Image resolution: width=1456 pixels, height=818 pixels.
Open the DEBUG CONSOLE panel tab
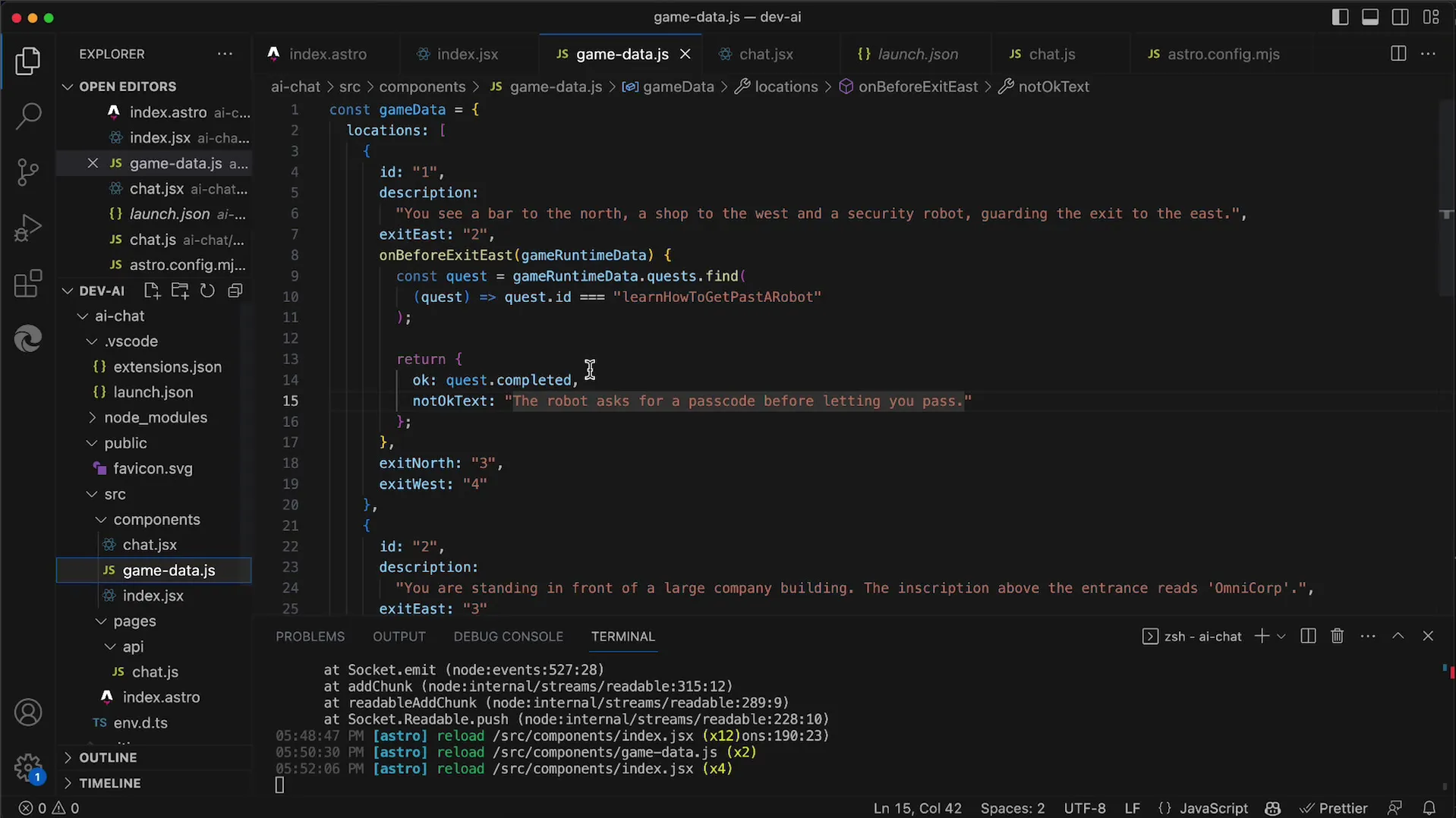coord(509,636)
